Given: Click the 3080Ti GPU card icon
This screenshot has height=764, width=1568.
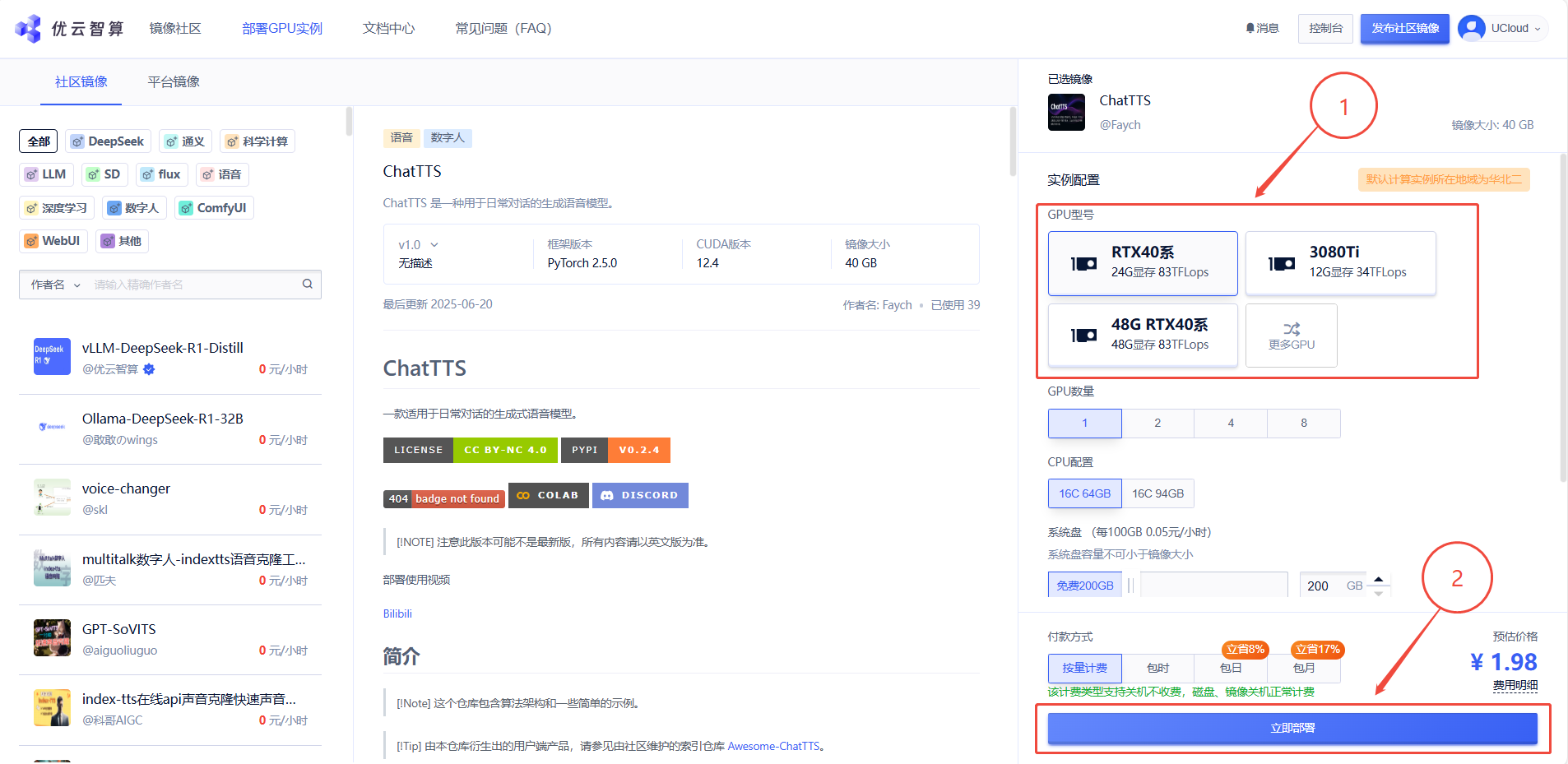Looking at the screenshot, I should tap(1281, 263).
